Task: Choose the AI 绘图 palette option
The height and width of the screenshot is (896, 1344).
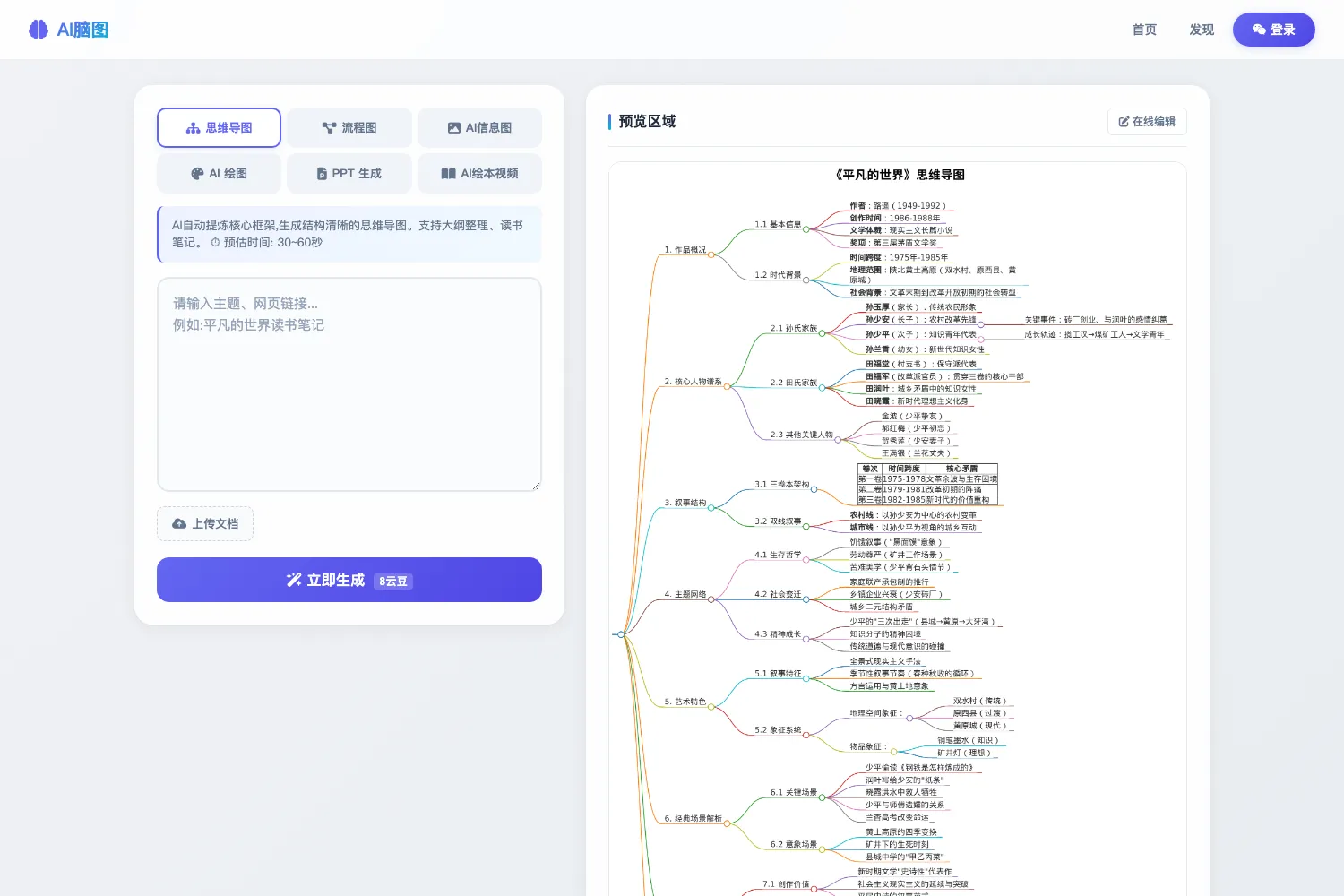Action: coord(219,173)
